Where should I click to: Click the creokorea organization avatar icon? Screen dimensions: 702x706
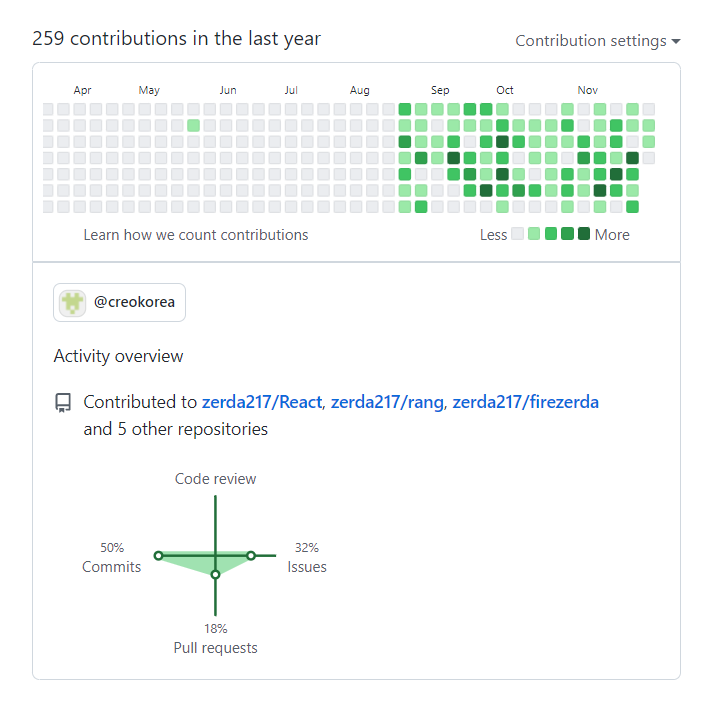72,303
